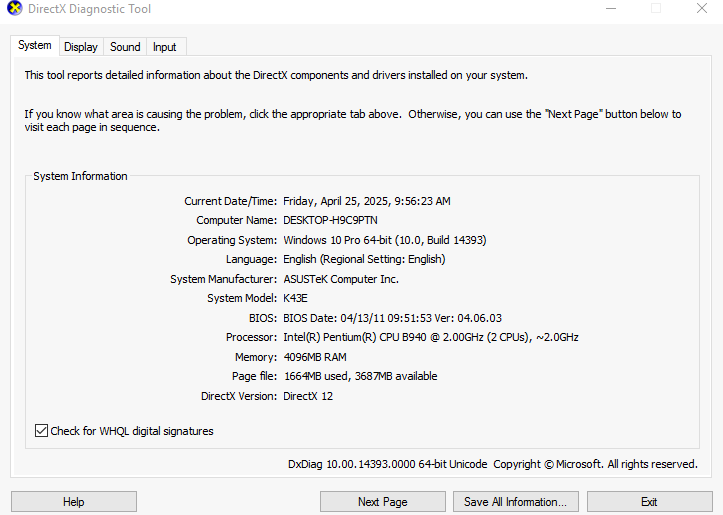Select the Input tab
Screen dimensions: 723x515
[165, 47]
